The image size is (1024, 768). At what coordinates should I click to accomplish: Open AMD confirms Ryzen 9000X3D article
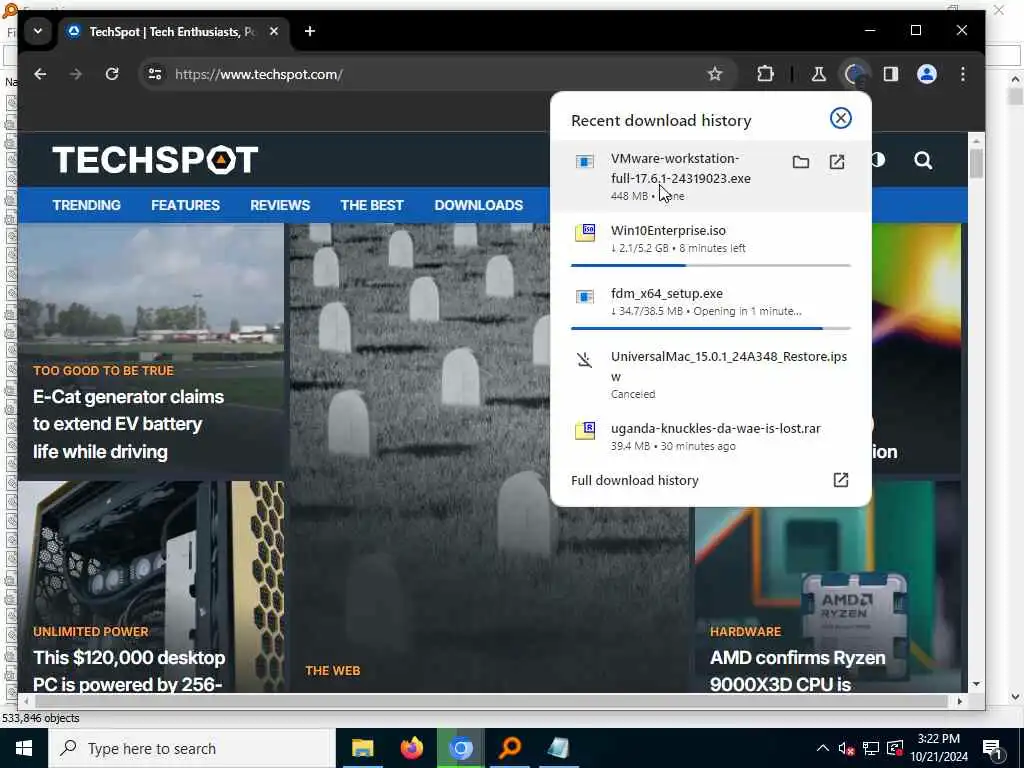(x=797, y=671)
